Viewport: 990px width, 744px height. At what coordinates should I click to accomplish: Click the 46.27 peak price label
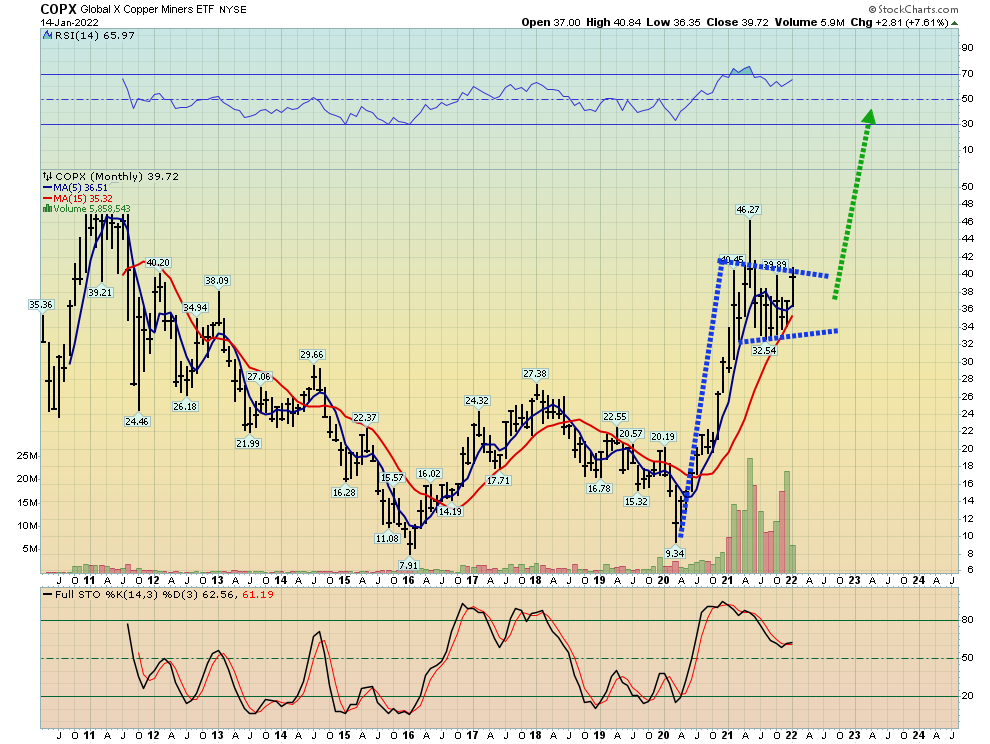[x=748, y=210]
